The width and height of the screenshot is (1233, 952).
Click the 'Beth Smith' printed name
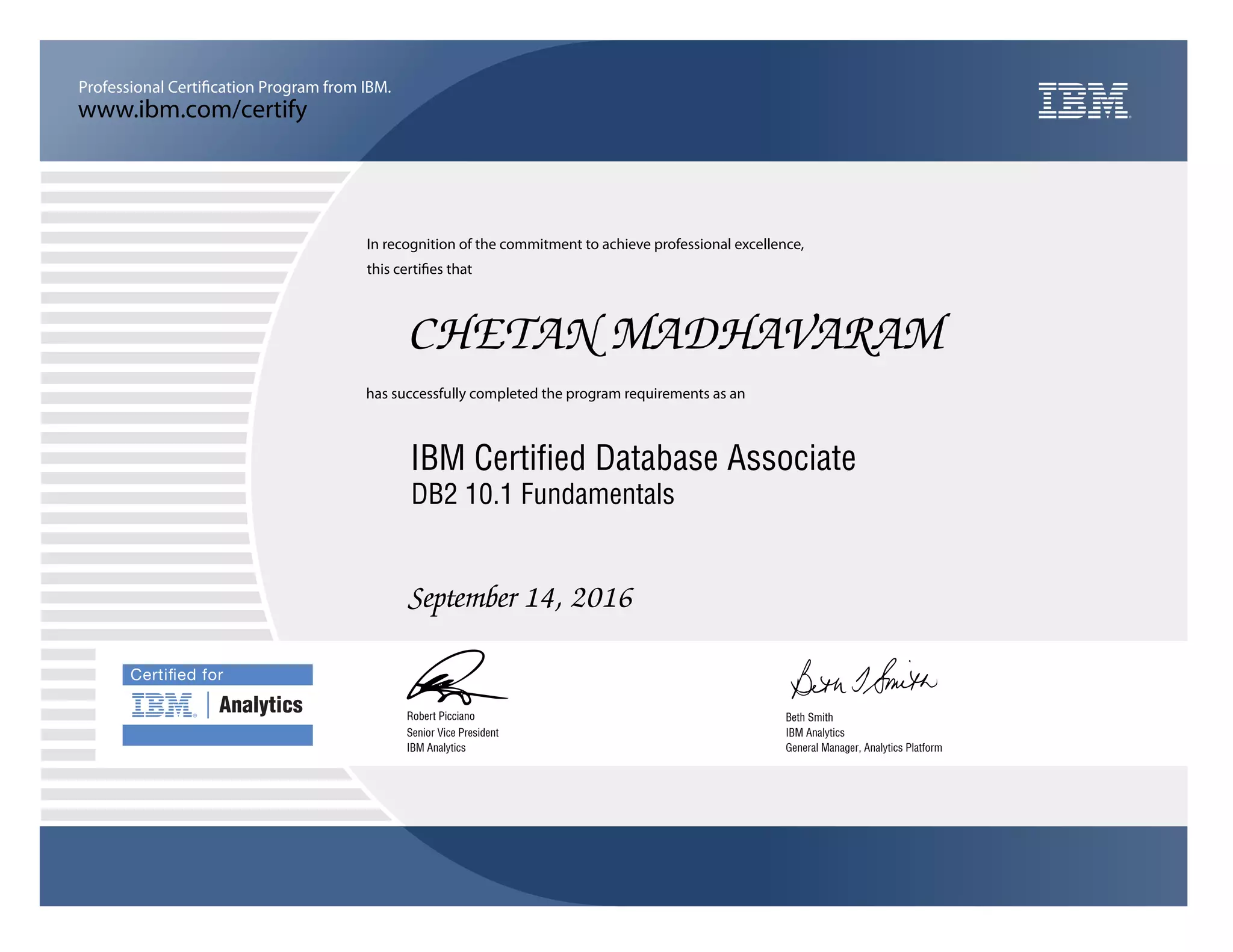(809, 717)
